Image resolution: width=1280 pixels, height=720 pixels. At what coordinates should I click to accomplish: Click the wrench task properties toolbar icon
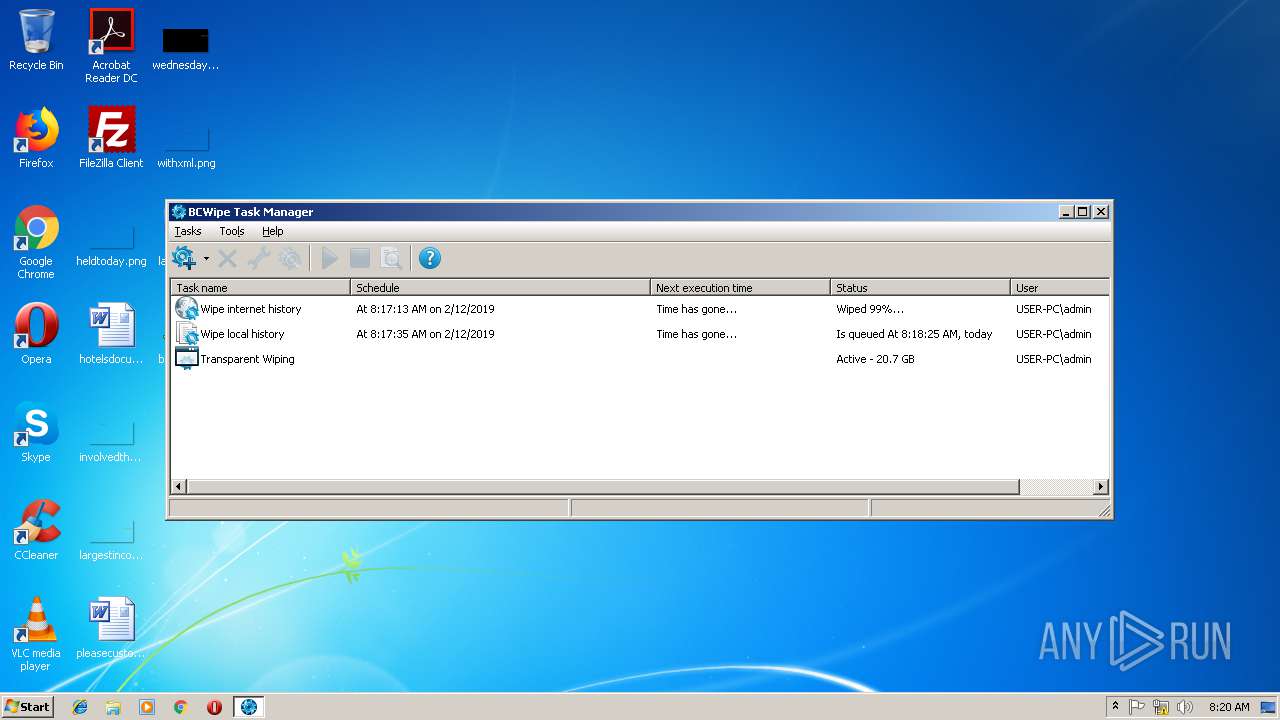(x=258, y=259)
